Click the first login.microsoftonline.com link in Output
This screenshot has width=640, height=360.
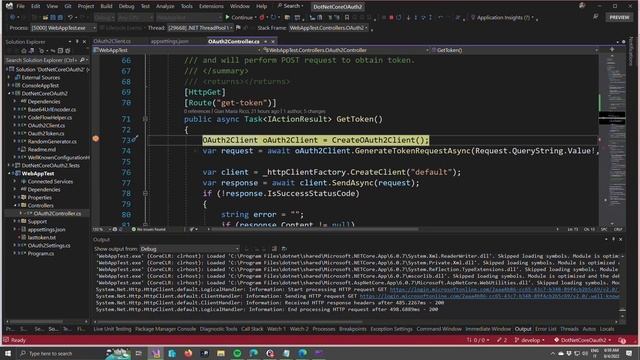coord(504,289)
